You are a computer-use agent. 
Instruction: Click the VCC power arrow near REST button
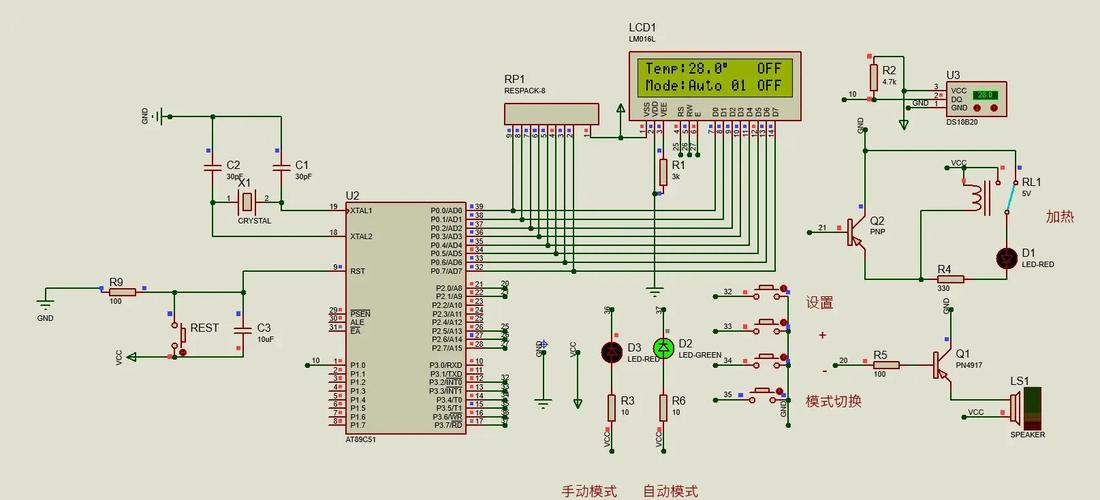131,357
